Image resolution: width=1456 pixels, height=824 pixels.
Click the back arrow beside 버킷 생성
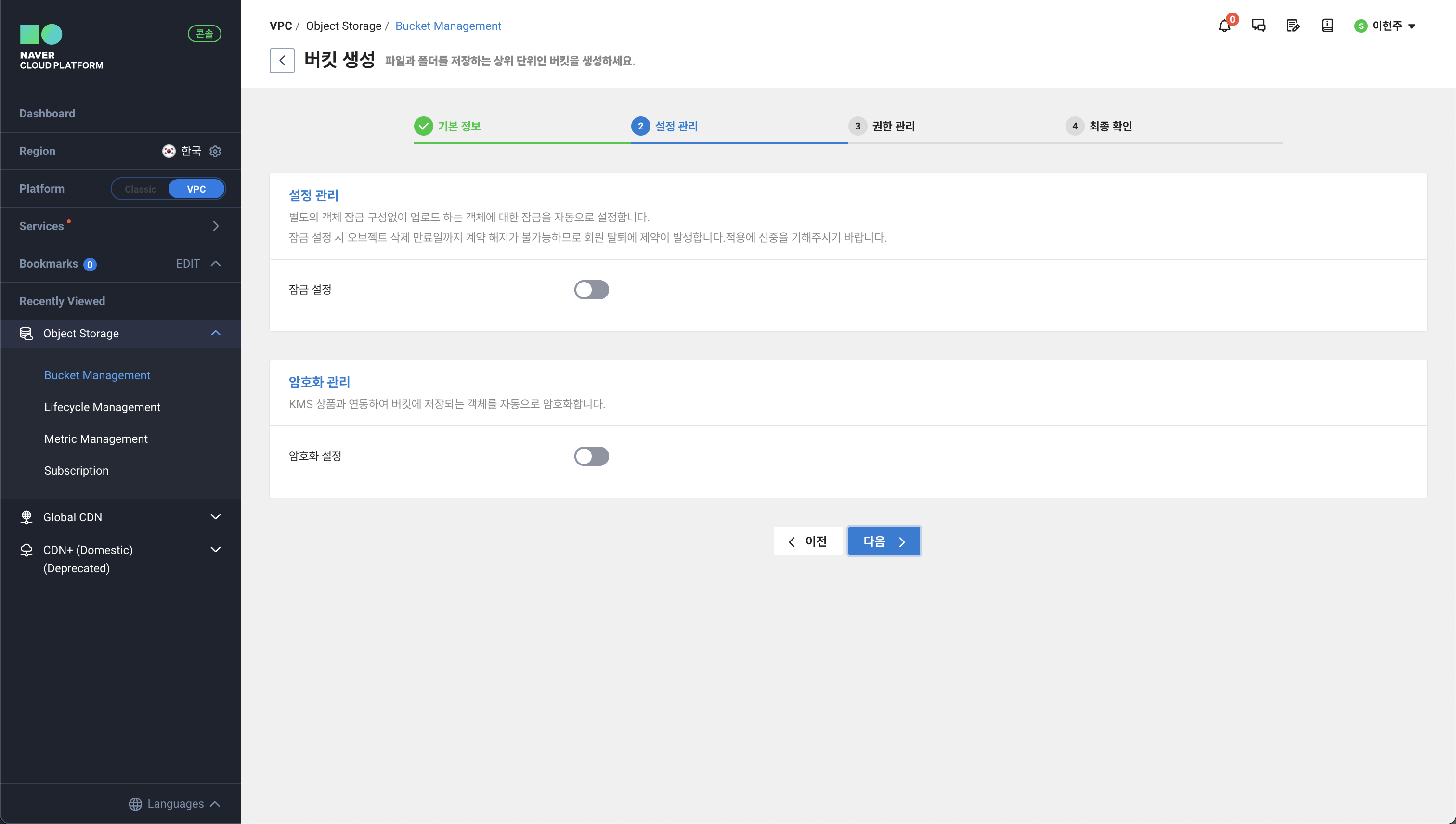coord(282,61)
